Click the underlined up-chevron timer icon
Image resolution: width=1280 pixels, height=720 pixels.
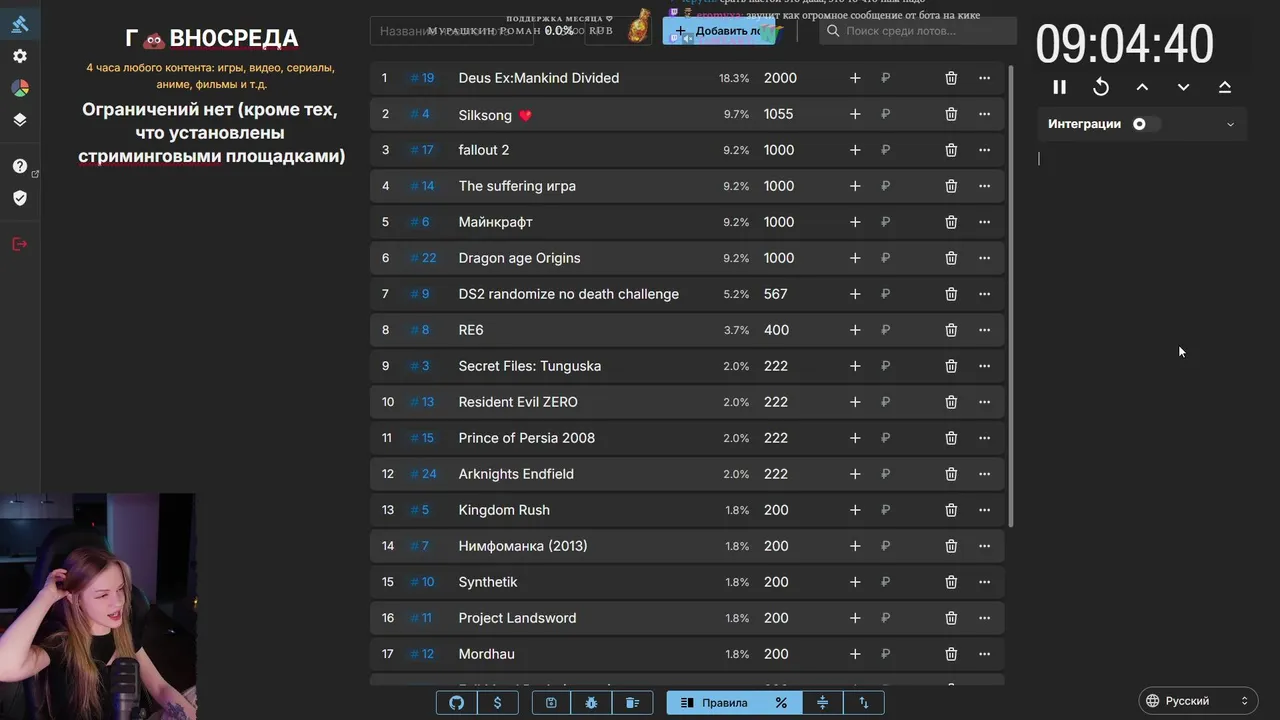click(x=1225, y=87)
